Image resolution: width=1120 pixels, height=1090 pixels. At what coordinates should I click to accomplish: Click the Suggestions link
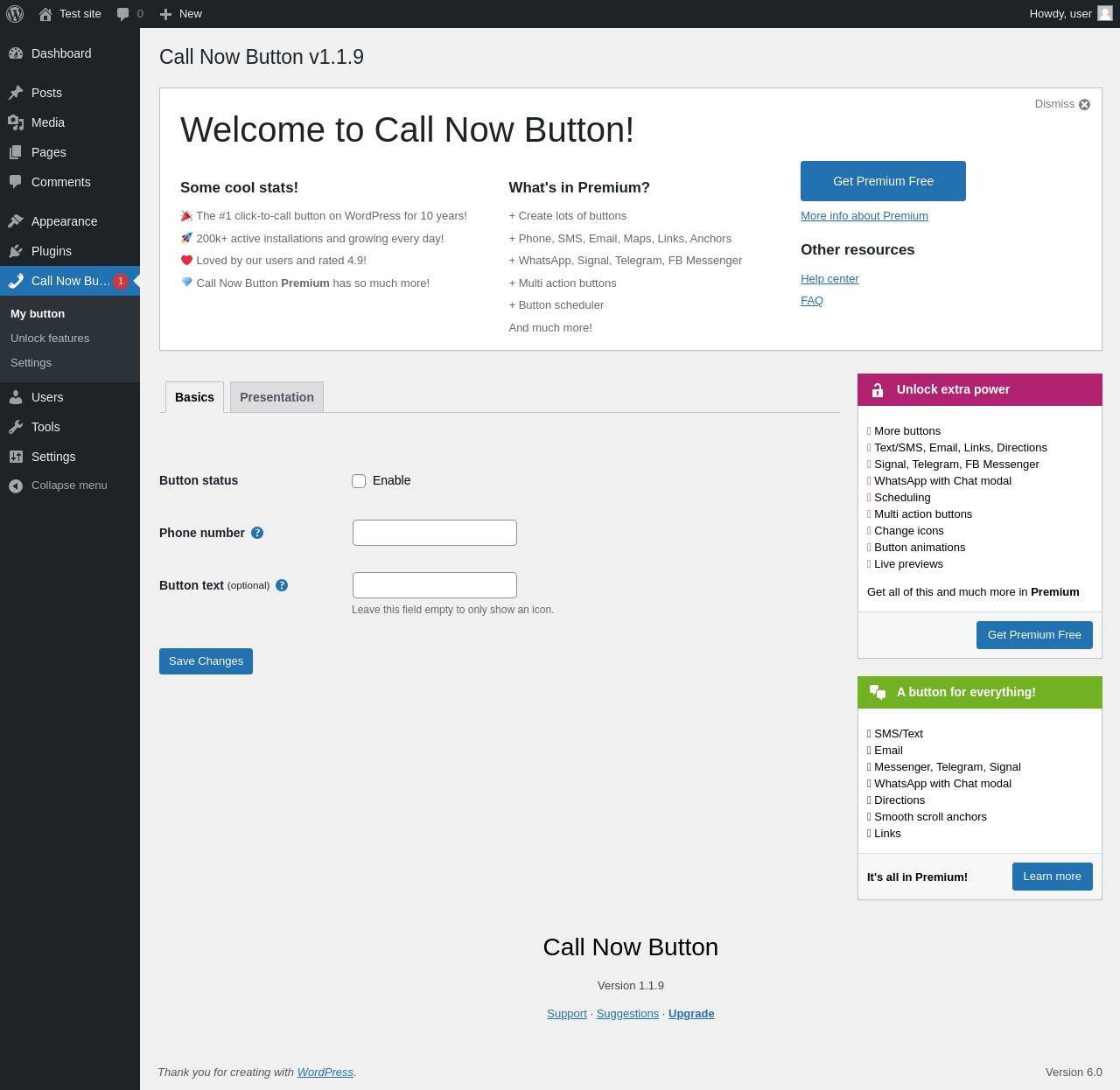pyautogui.click(x=627, y=1014)
